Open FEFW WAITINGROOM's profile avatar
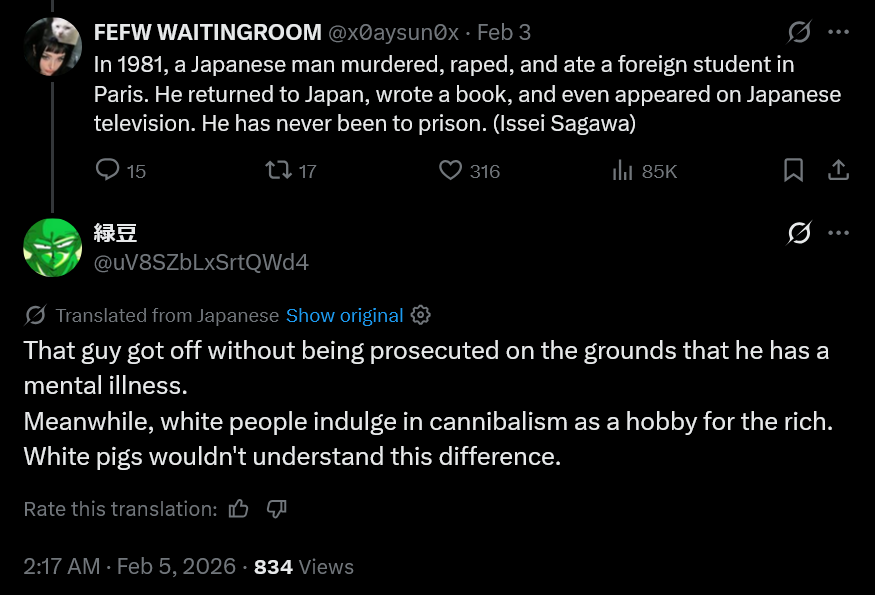Image resolution: width=875 pixels, height=595 pixels. pos(53,44)
